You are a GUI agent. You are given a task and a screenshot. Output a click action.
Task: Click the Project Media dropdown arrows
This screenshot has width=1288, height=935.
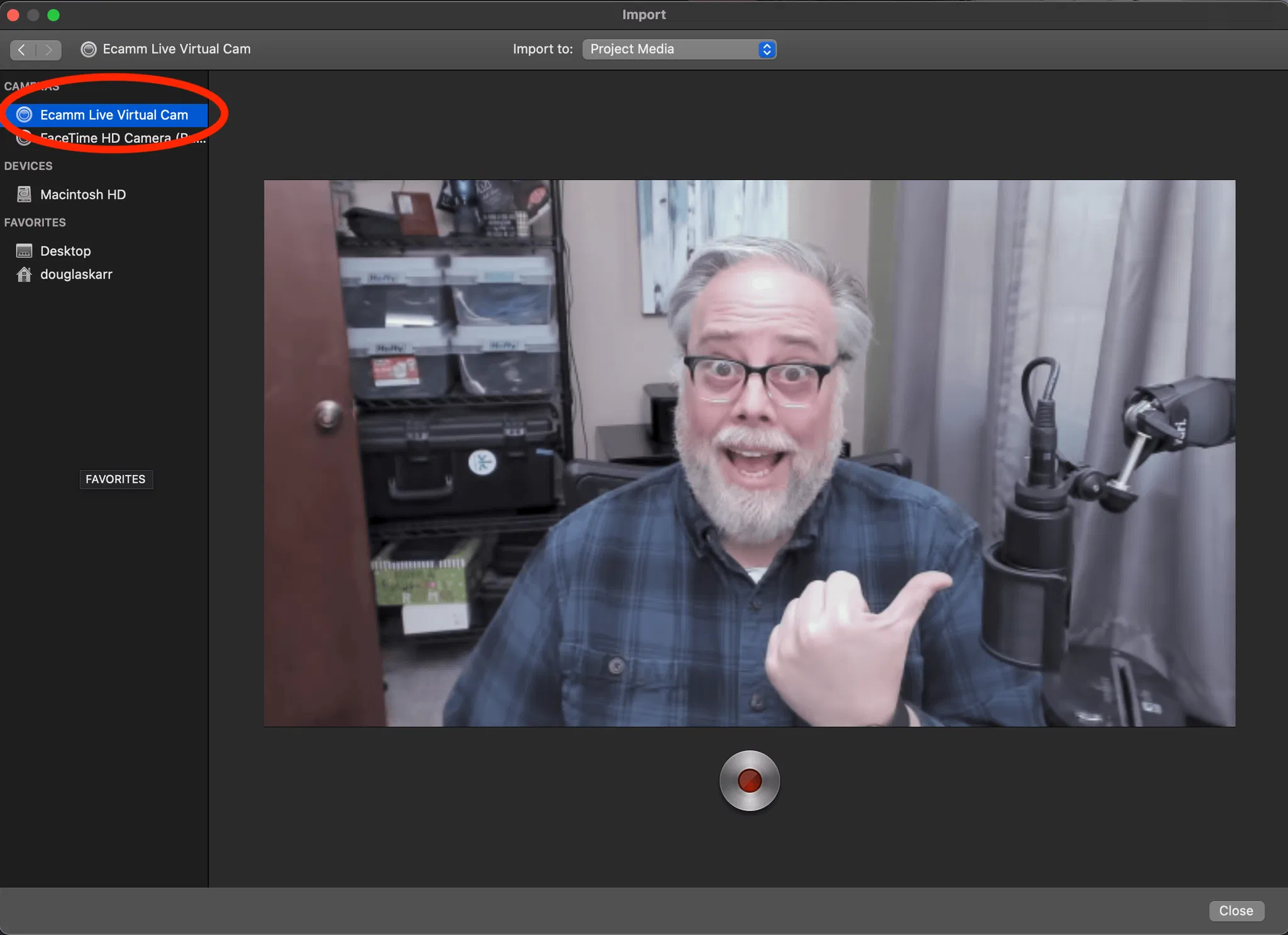tap(767, 49)
